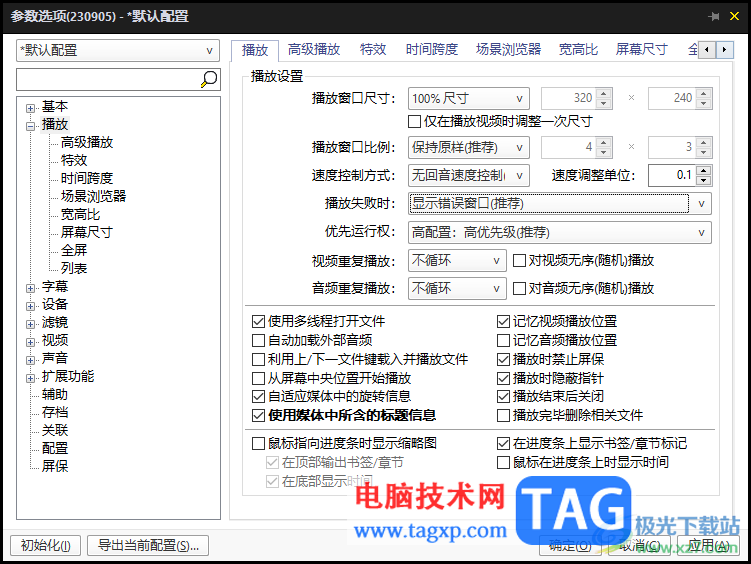Select 配置 in the tree
Image resolution: width=751 pixels, height=564 pixels.
[x=55, y=448]
